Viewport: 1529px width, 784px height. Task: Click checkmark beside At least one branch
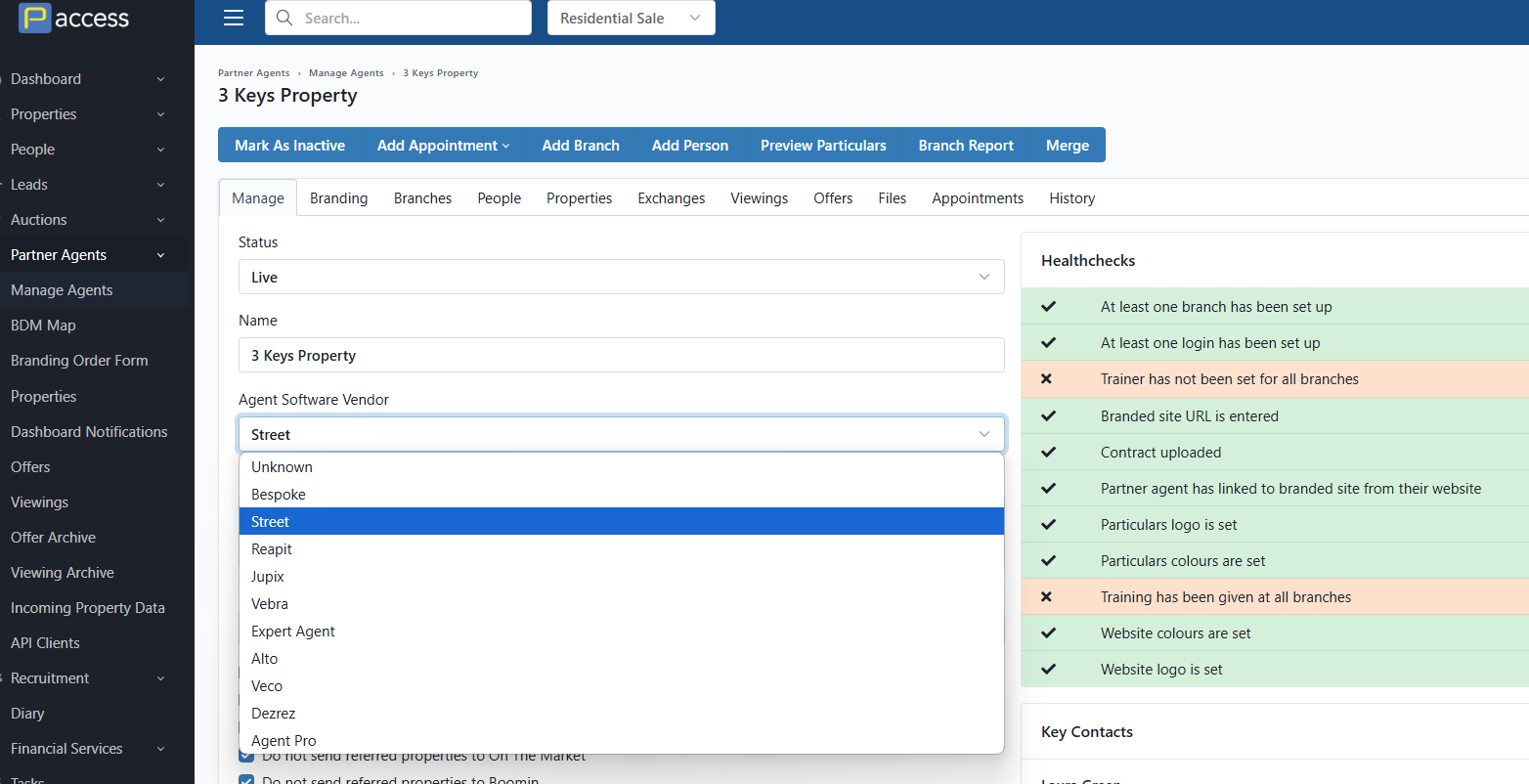click(1048, 306)
